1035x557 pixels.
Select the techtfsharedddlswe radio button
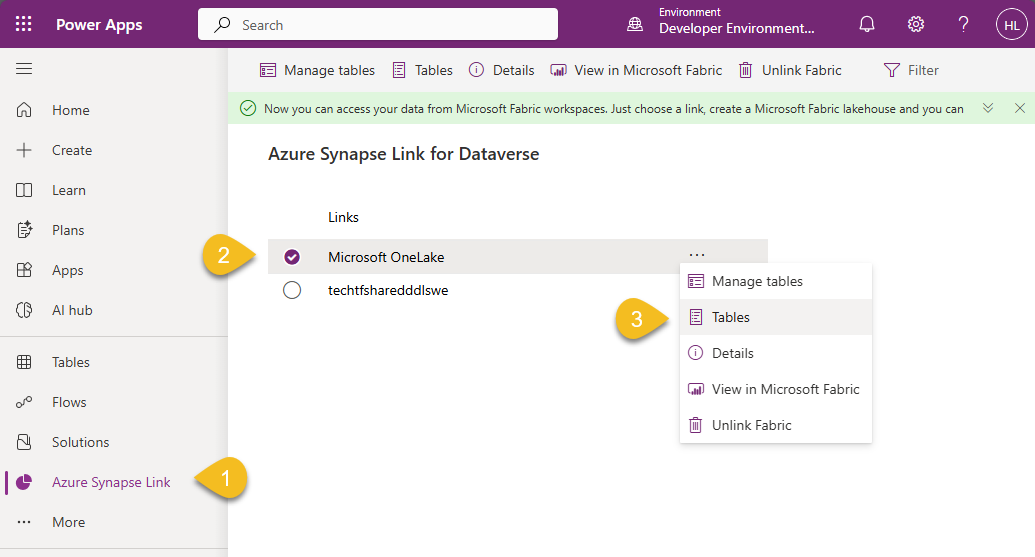pos(292,290)
